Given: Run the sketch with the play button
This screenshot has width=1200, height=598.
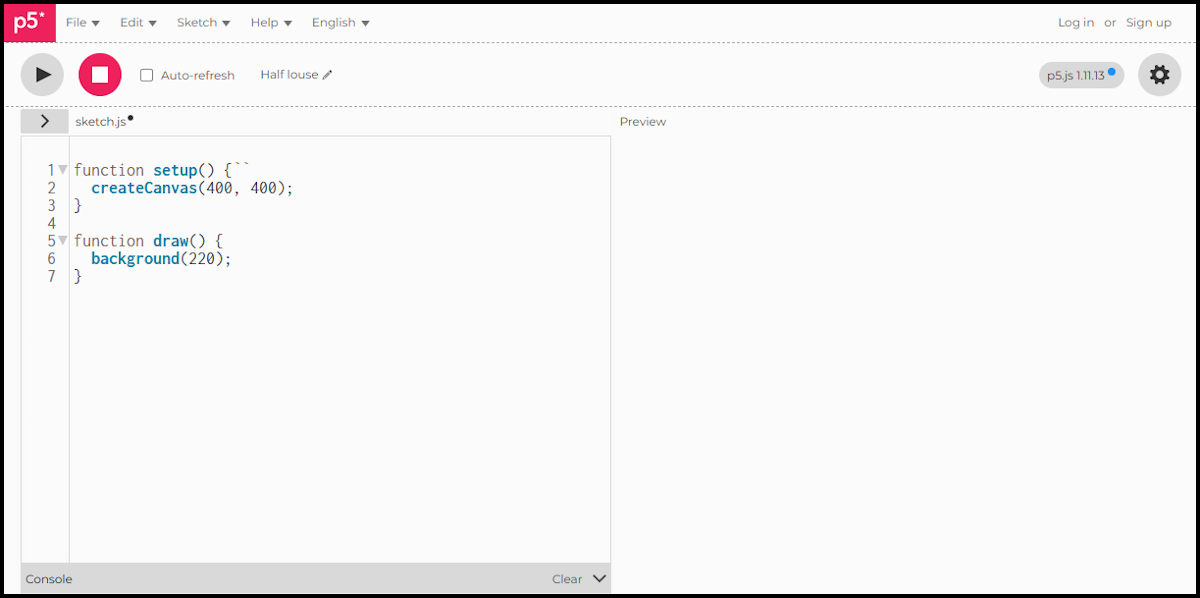Looking at the screenshot, I should point(42,75).
